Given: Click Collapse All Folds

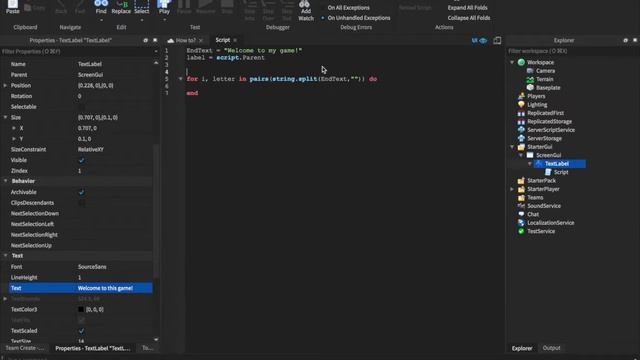Looking at the screenshot, I should pyautogui.click(x=469, y=18).
